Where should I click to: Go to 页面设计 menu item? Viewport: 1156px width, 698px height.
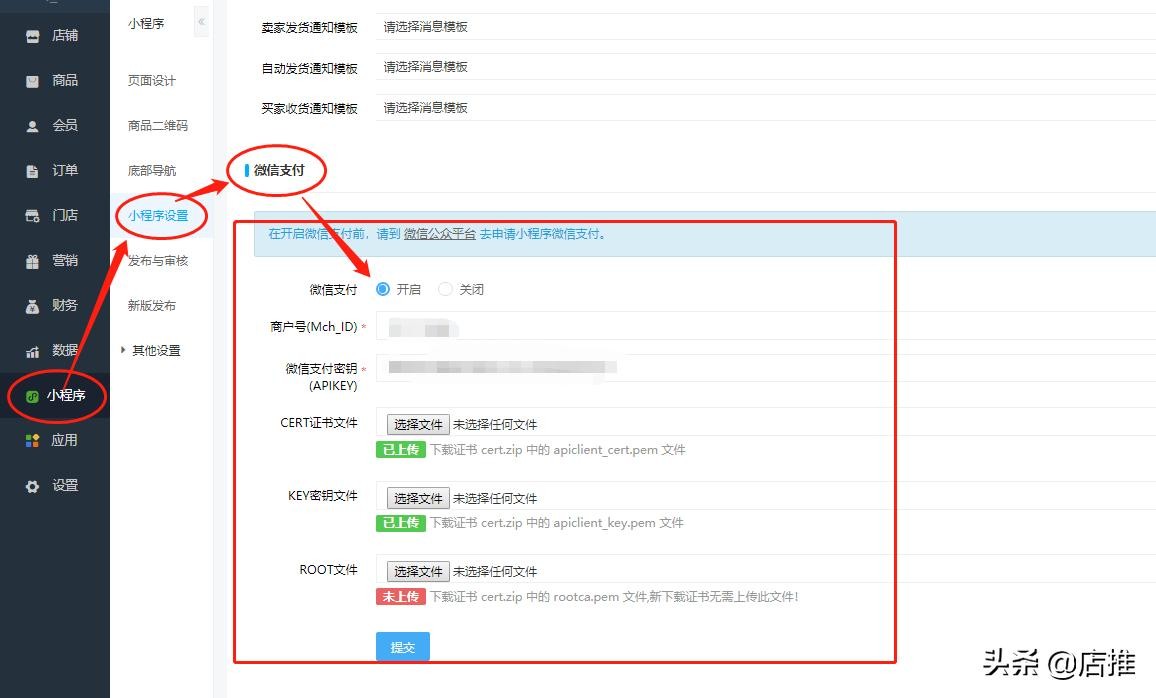click(152, 81)
